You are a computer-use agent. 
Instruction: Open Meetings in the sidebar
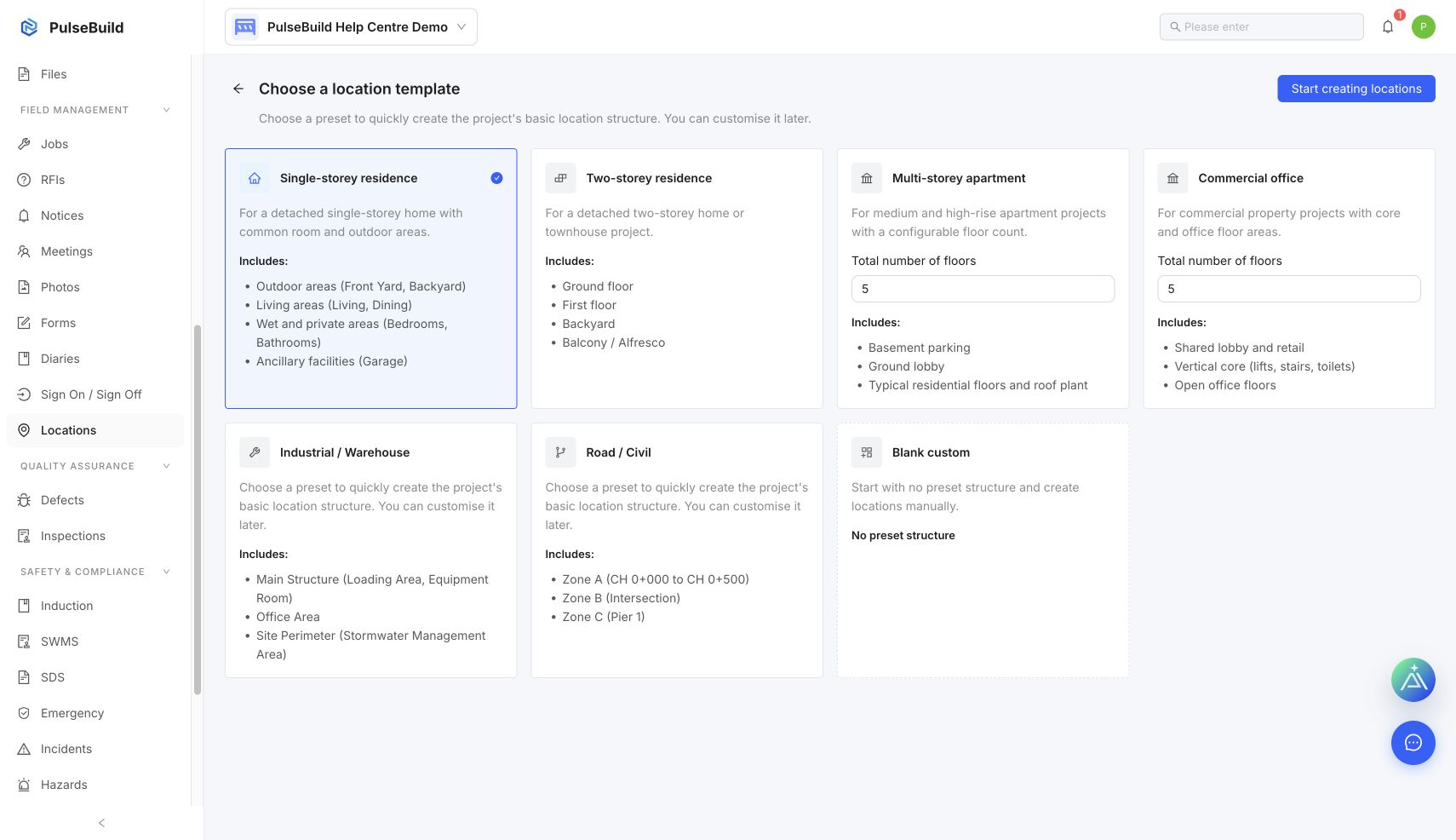pyautogui.click(x=95, y=251)
